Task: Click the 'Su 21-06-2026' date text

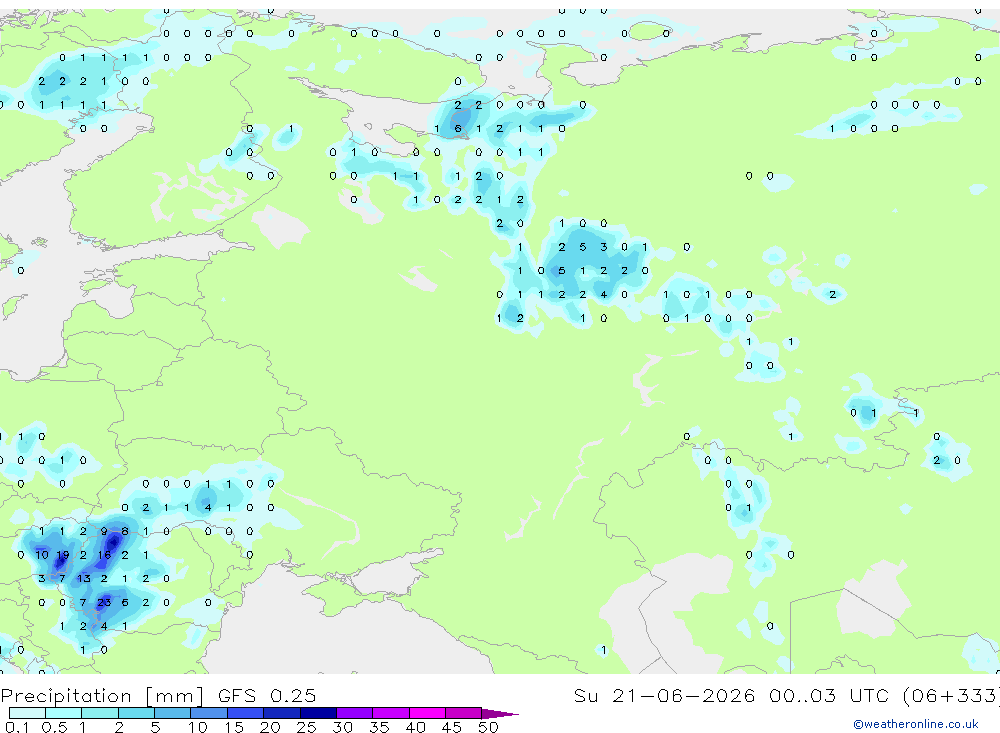Action: pos(664,695)
